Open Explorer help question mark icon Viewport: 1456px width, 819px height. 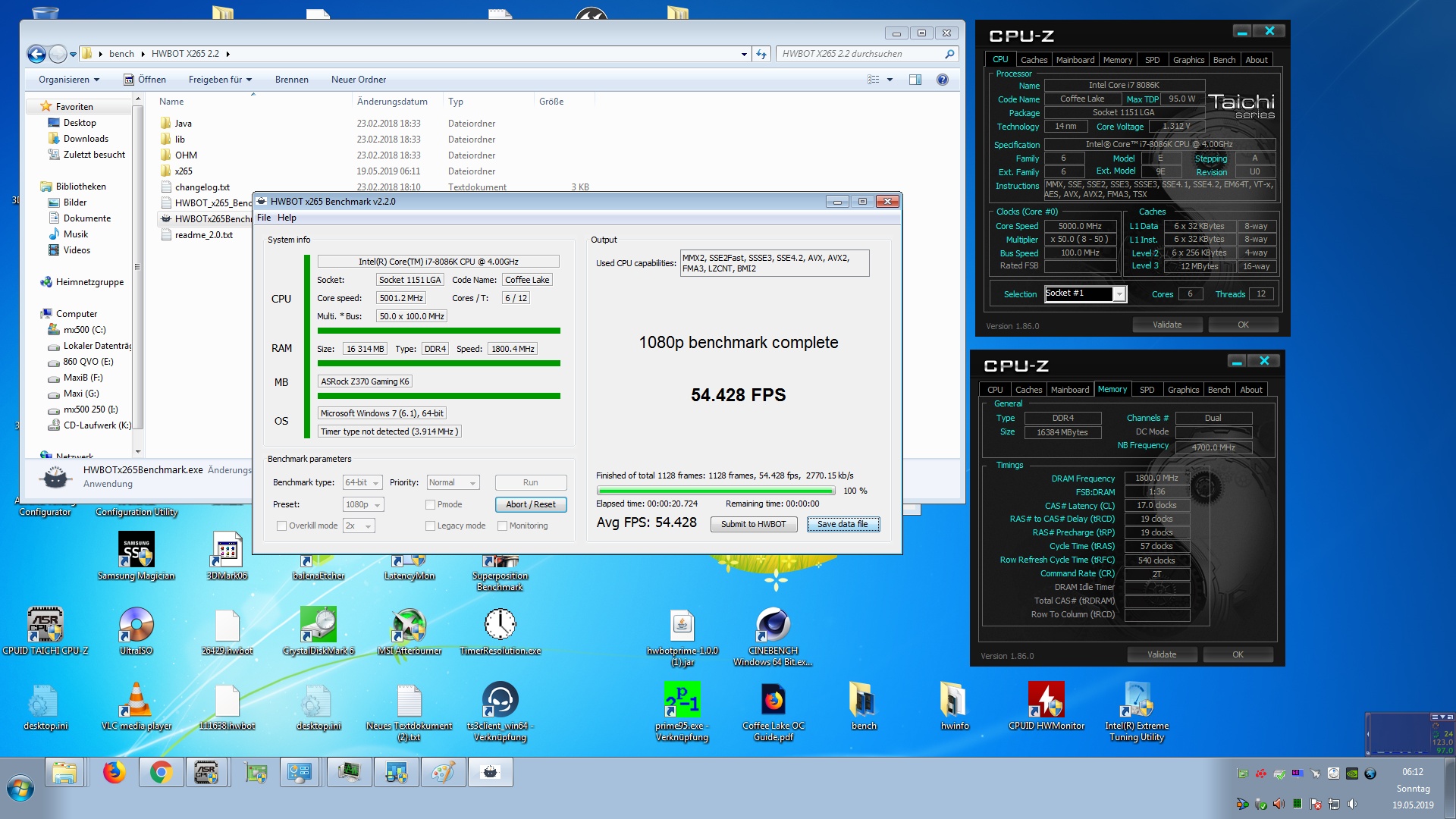click(x=943, y=80)
